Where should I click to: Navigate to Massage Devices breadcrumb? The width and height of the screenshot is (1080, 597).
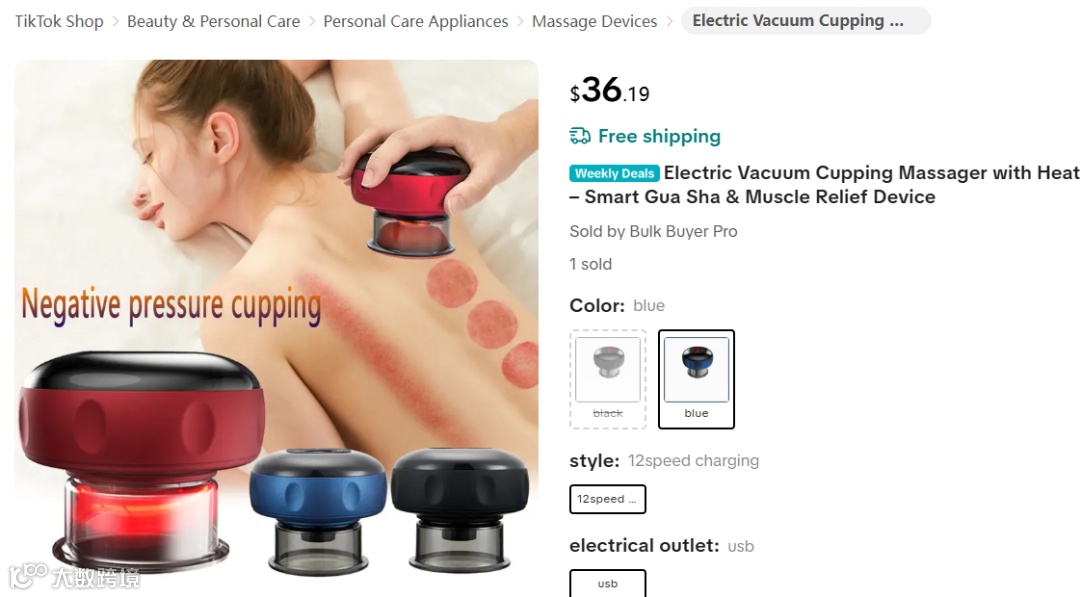pyautogui.click(x=594, y=21)
